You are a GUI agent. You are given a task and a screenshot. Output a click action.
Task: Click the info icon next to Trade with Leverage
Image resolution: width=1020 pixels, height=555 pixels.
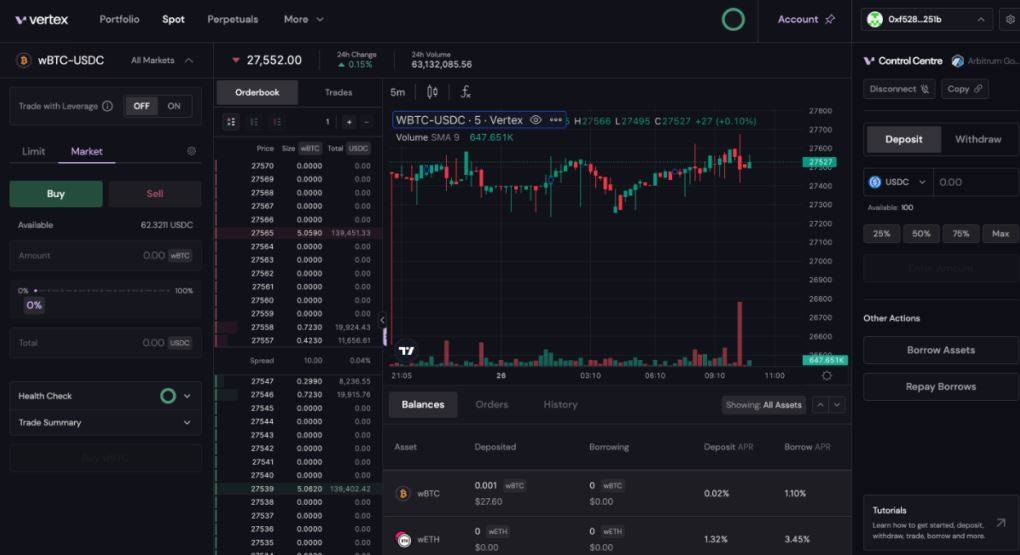pos(108,106)
